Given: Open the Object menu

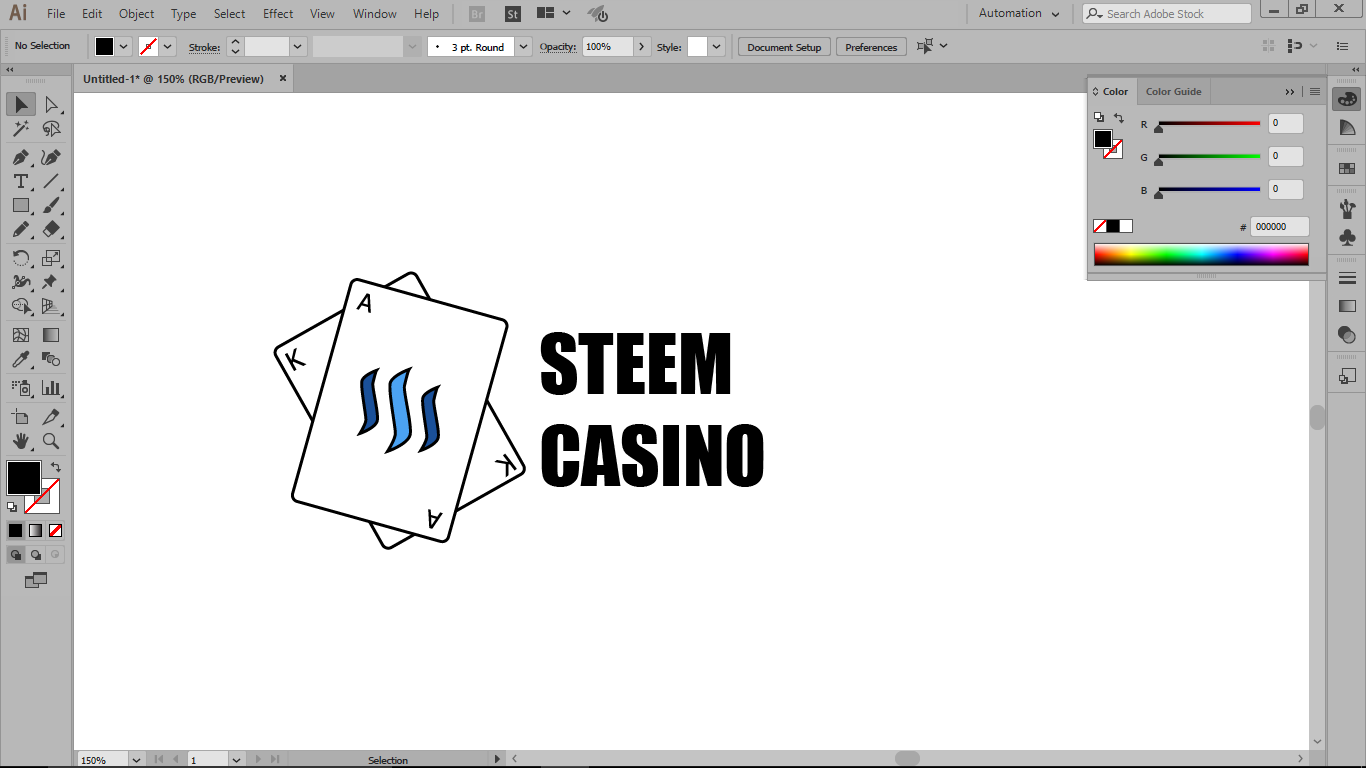Looking at the screenshot, I should tap(136, 13).
